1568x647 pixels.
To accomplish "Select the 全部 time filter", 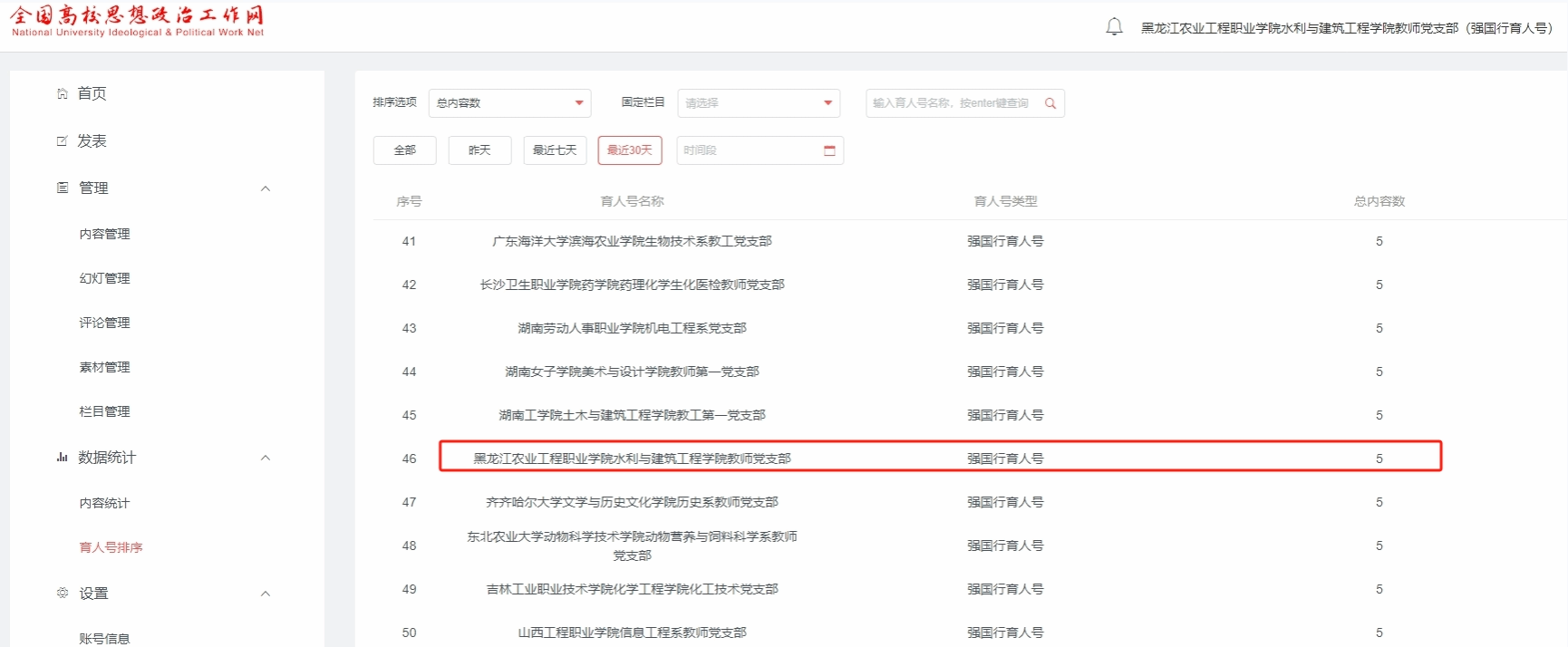I will (404, 150).
